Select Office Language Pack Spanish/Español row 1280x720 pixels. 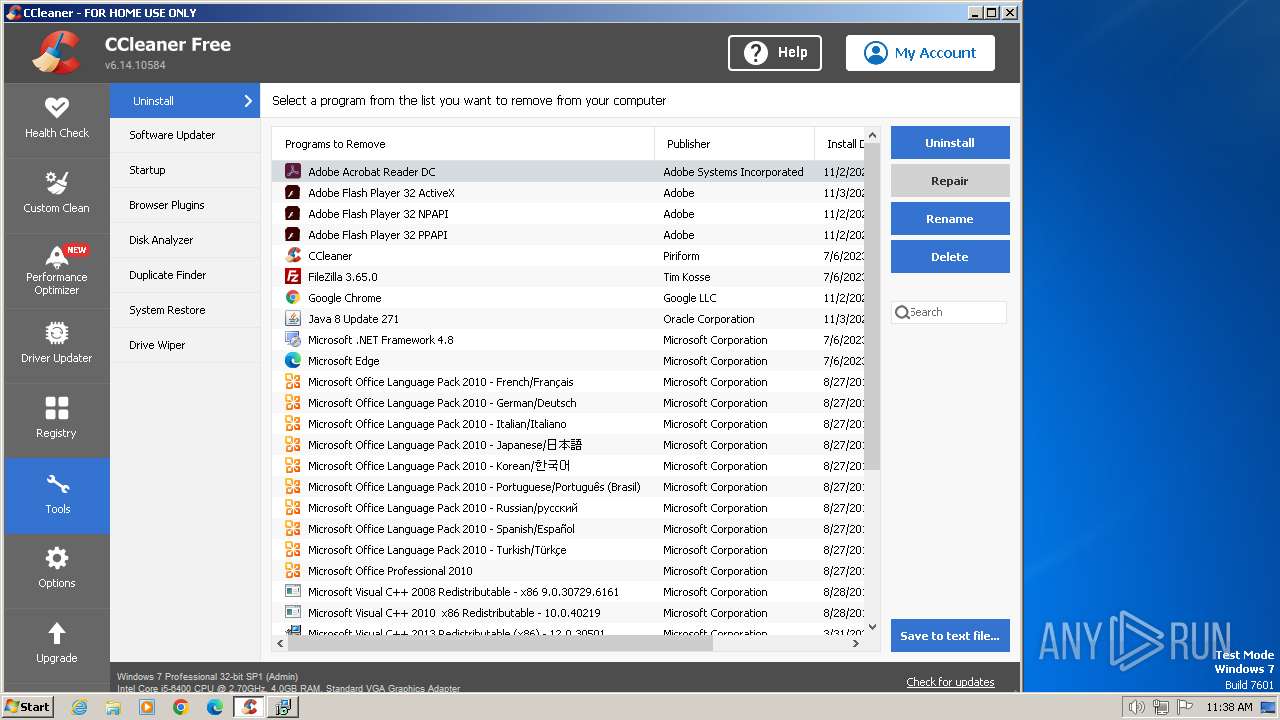(x=568, y=528)
